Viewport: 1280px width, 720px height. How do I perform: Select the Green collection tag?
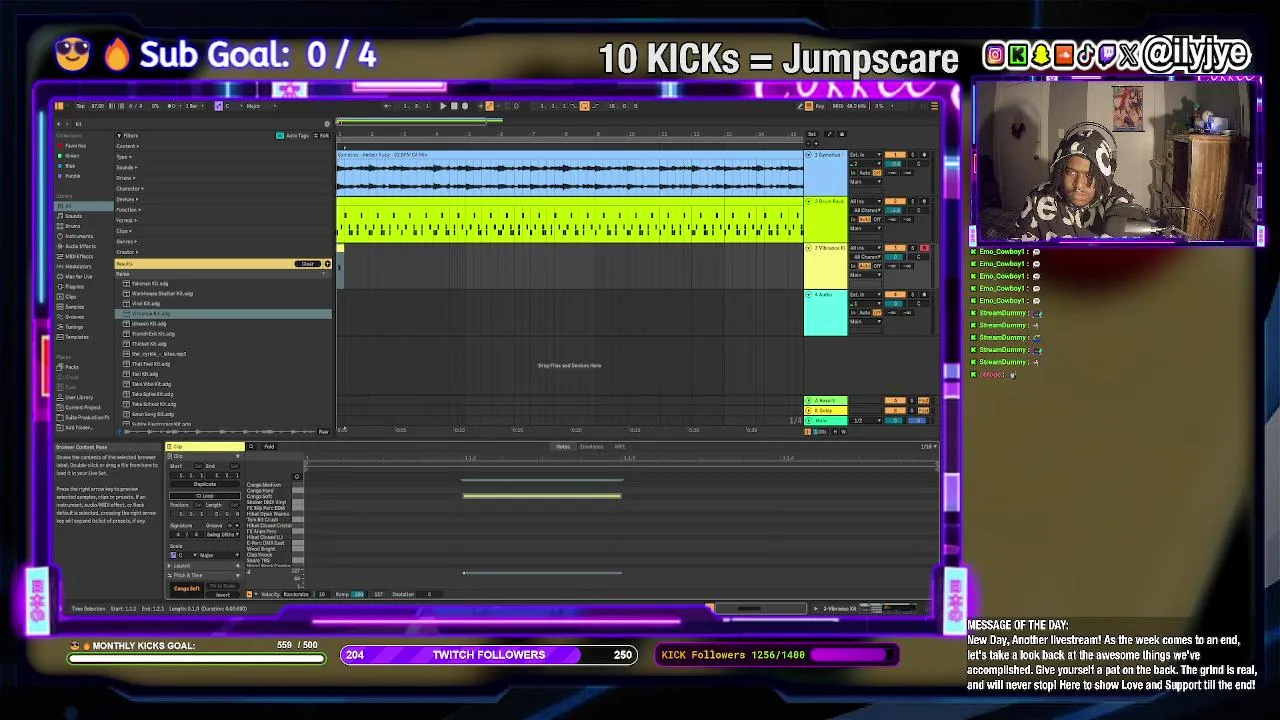(x=70, y=156)
